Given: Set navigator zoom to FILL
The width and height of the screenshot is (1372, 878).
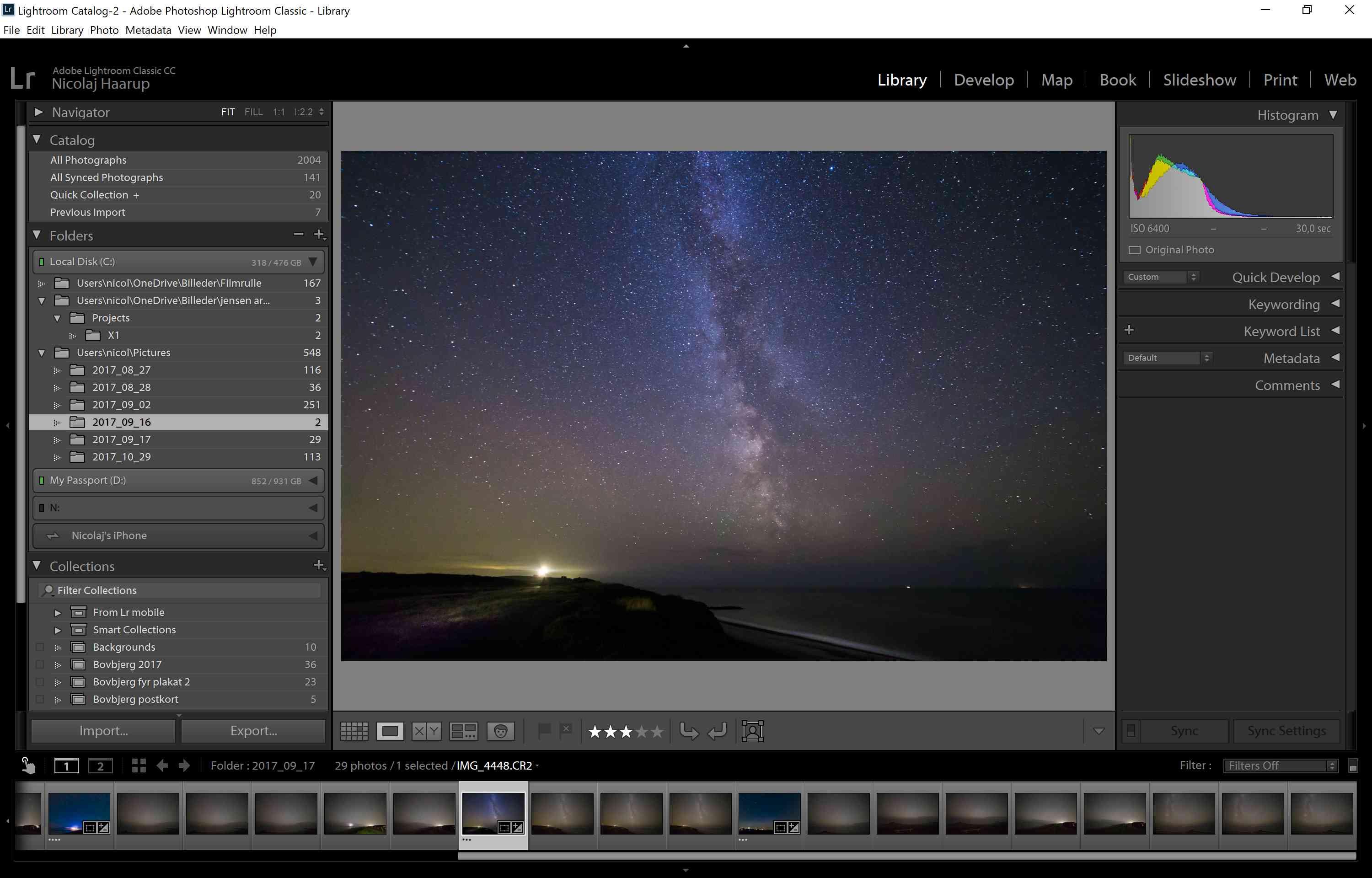Looking at the screenshot, I should click(254, 112).
